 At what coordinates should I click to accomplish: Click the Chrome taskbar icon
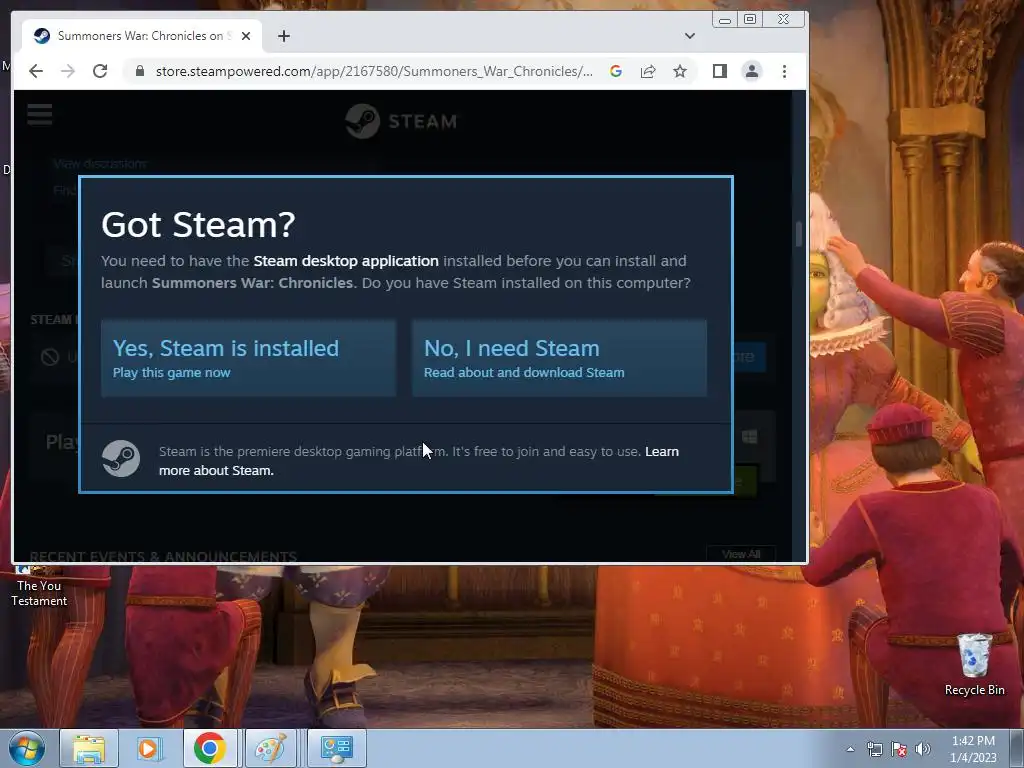[210, 748]
